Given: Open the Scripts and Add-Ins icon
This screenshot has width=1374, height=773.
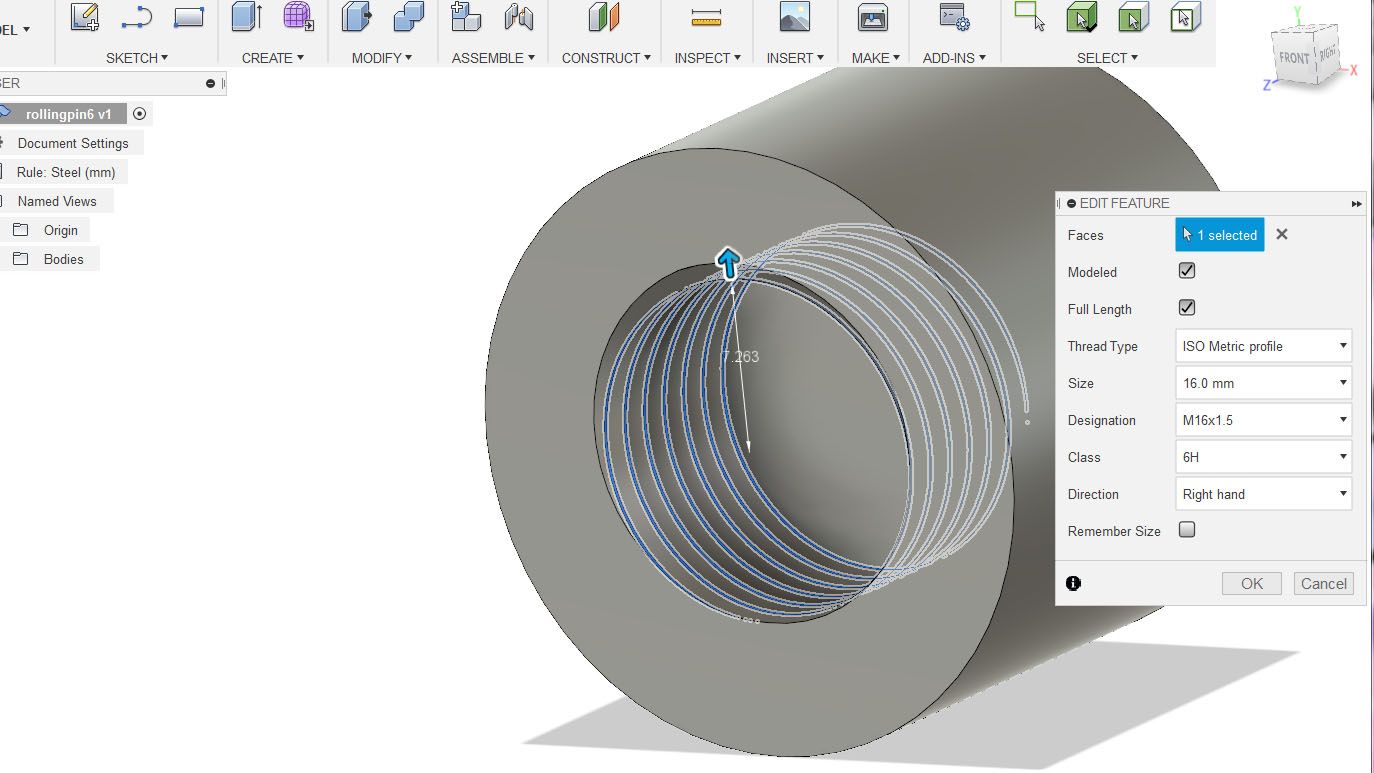Looking at the screenshot, I should (954, 17).
